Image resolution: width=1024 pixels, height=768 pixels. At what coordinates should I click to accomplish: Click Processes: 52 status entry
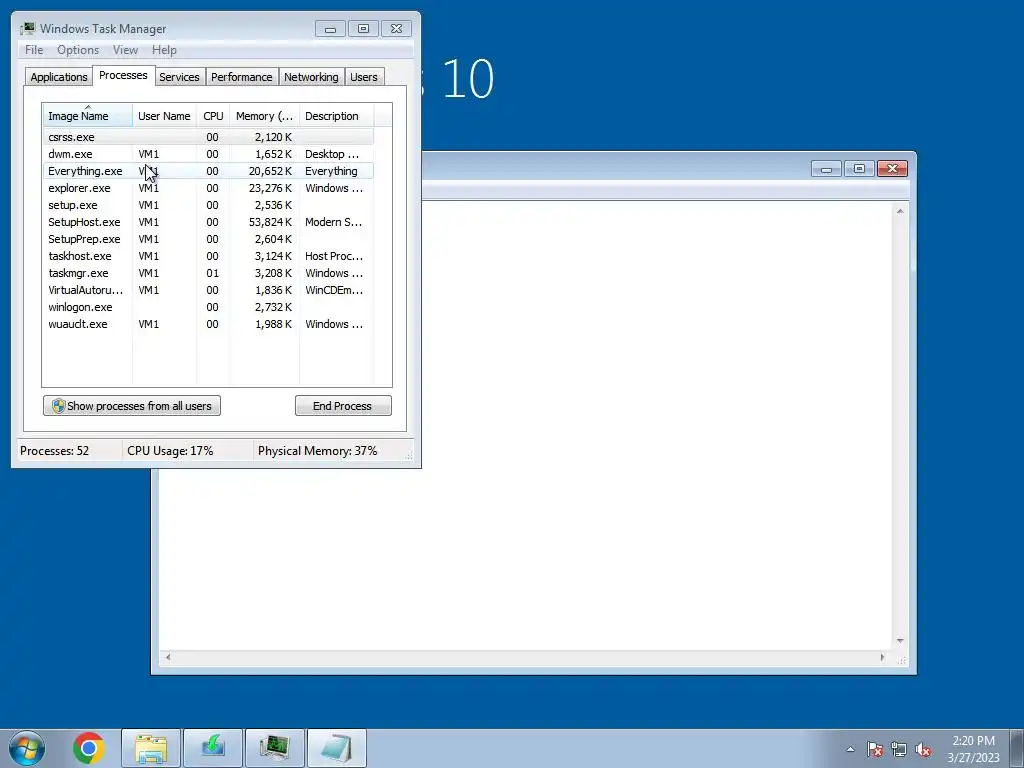[x=54, y=451]
